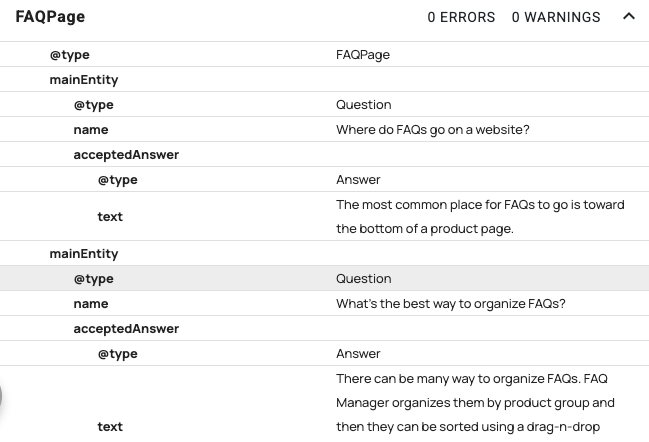Screen dimensions: 649x442
Task: Click 'What's the best way to organize FAQs?' value
Action: click(x=450, y=303)
